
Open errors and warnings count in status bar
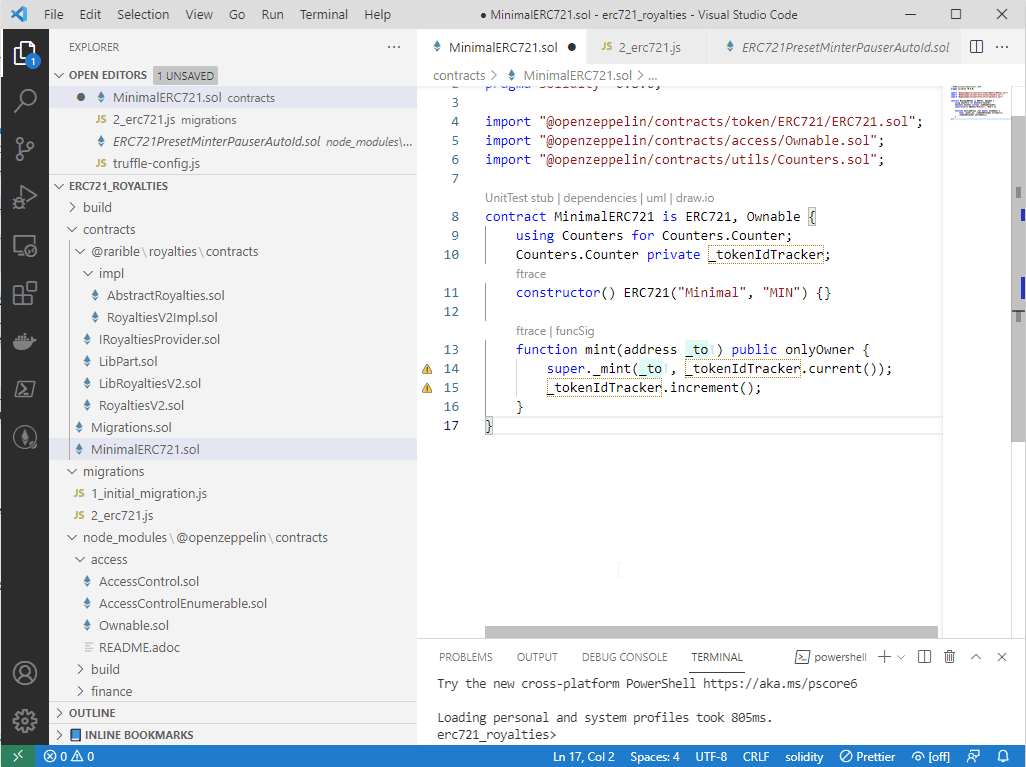[x=69, y=757]
